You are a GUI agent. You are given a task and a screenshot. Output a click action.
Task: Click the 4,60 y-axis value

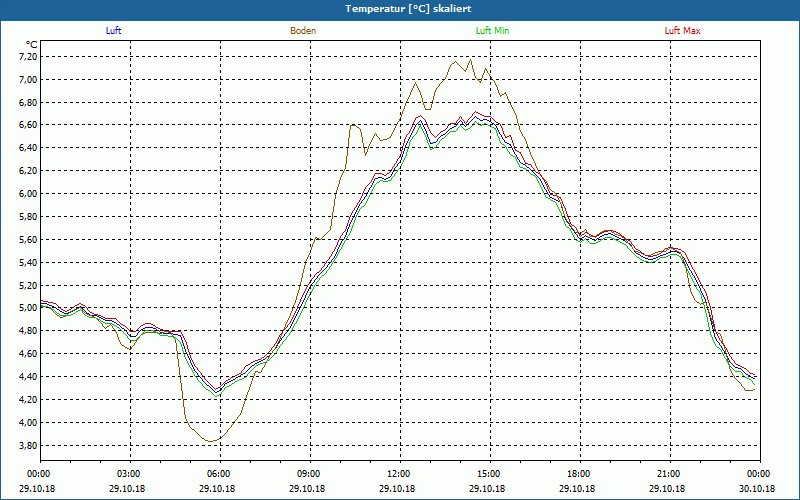click(28, 354)
